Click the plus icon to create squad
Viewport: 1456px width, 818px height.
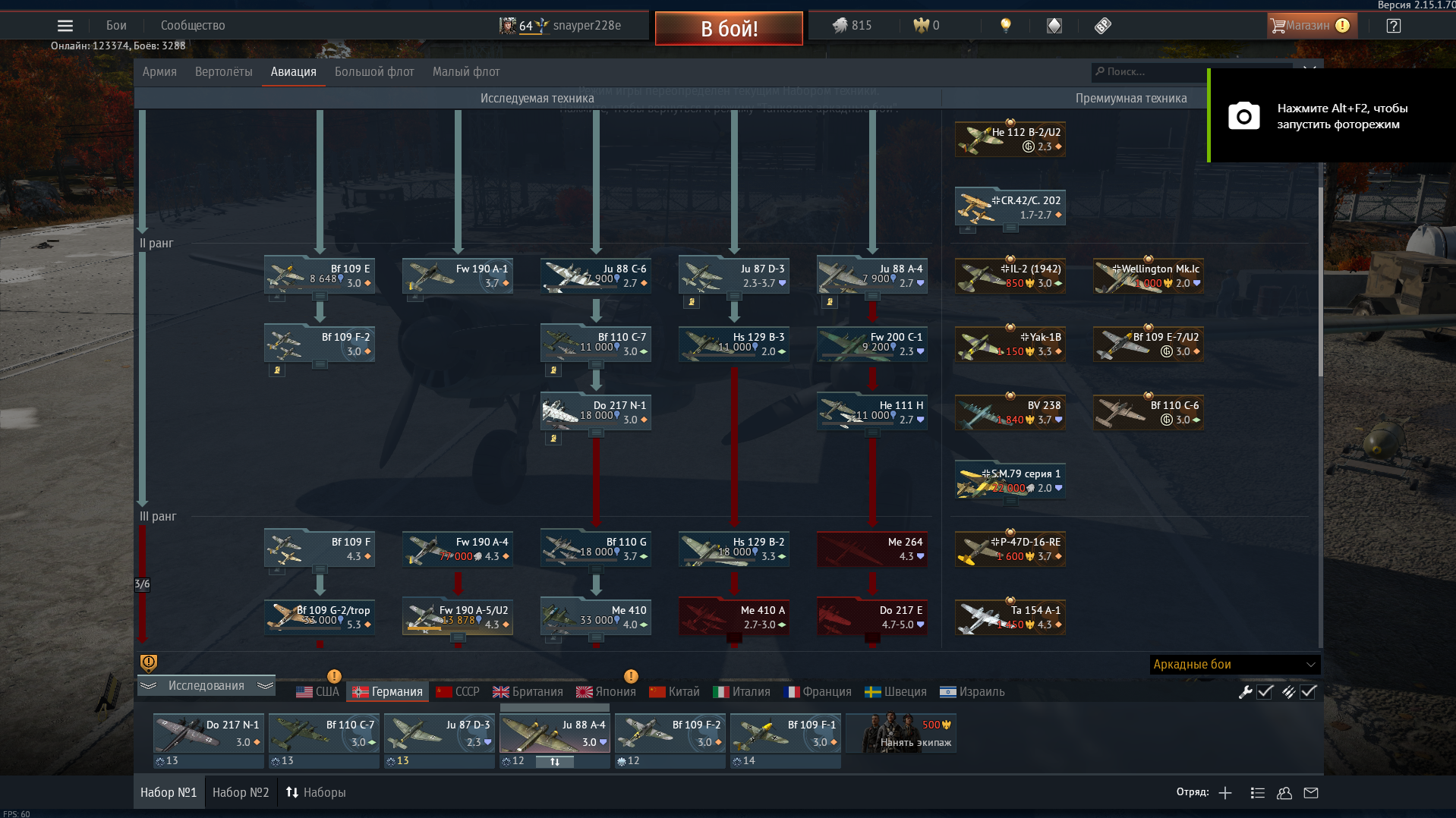[1225, 793]
